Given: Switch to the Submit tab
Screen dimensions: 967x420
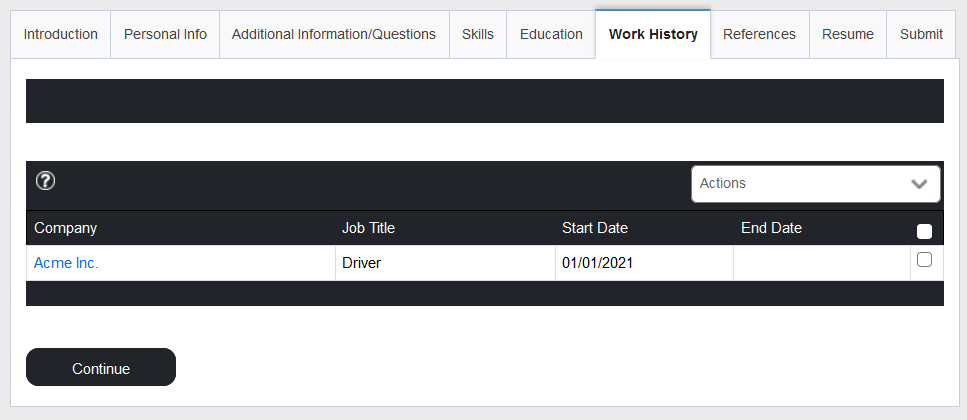Looking at the screenshot, I should pos(921,35).
